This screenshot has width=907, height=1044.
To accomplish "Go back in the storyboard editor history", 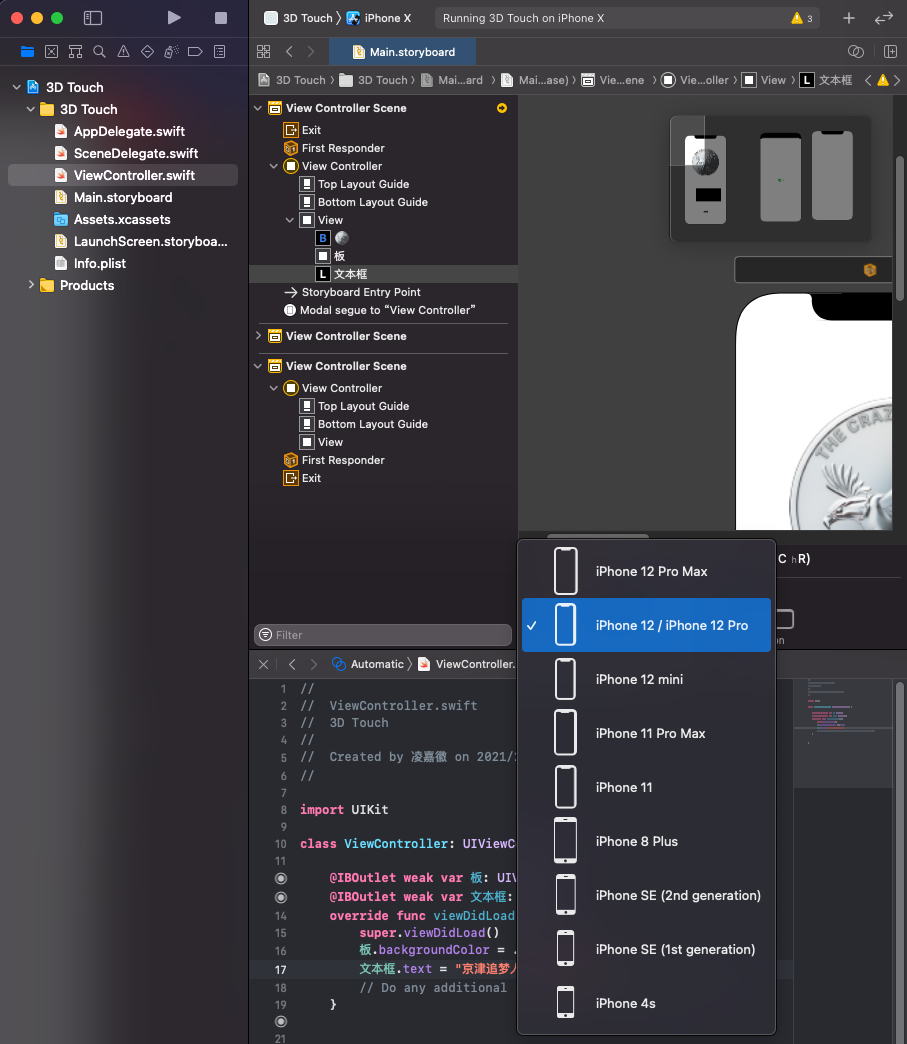I will click(x=289, y=51).
